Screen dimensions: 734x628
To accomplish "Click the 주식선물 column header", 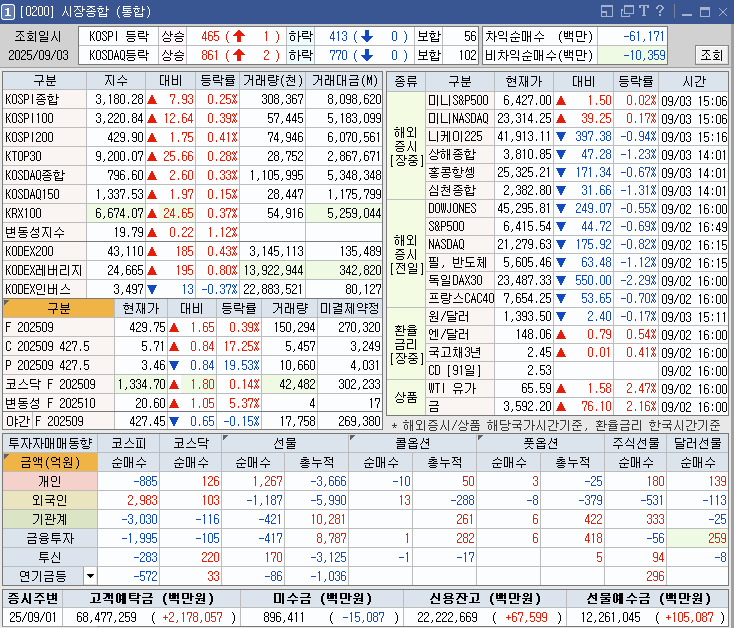I will [x=635, y=443].
